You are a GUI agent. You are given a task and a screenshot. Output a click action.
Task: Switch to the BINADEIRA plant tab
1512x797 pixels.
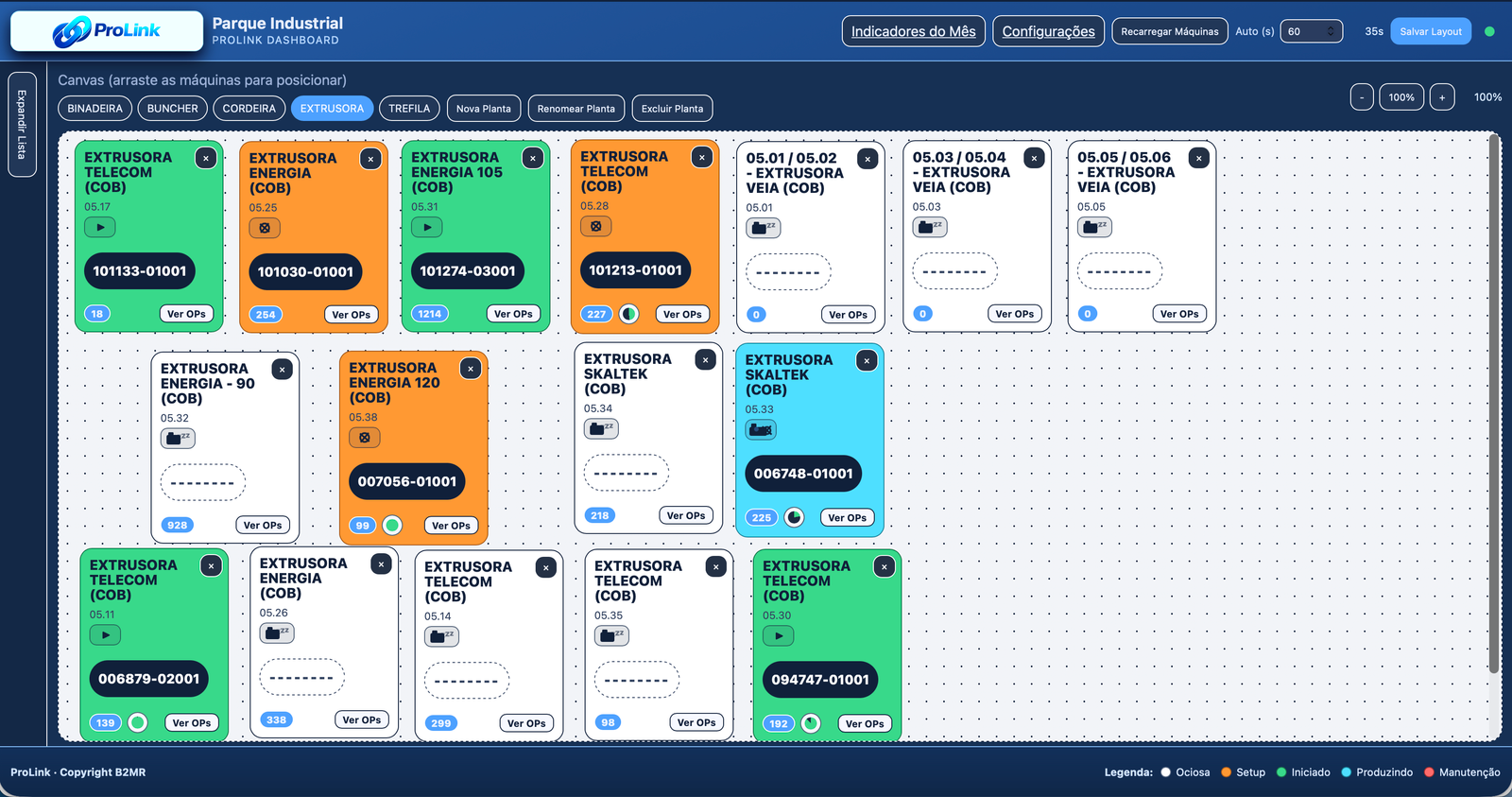point(95,109)
